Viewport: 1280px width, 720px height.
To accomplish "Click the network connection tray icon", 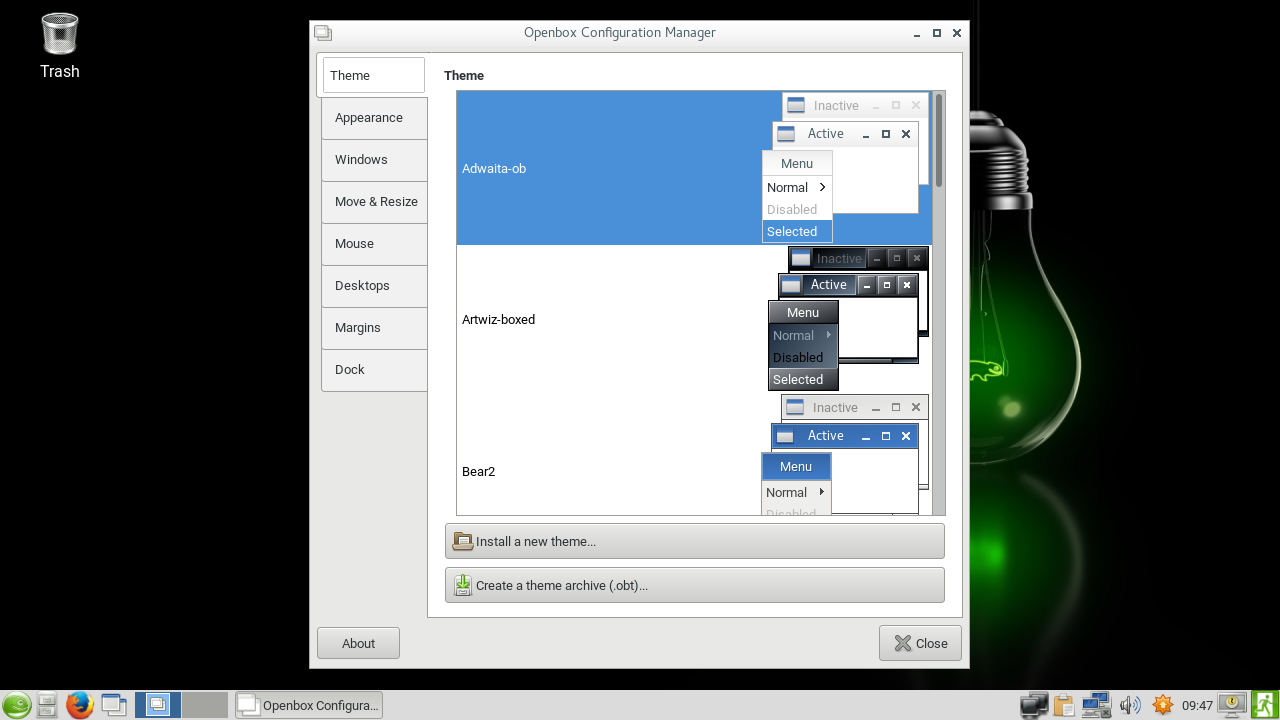I will 1096,705.
